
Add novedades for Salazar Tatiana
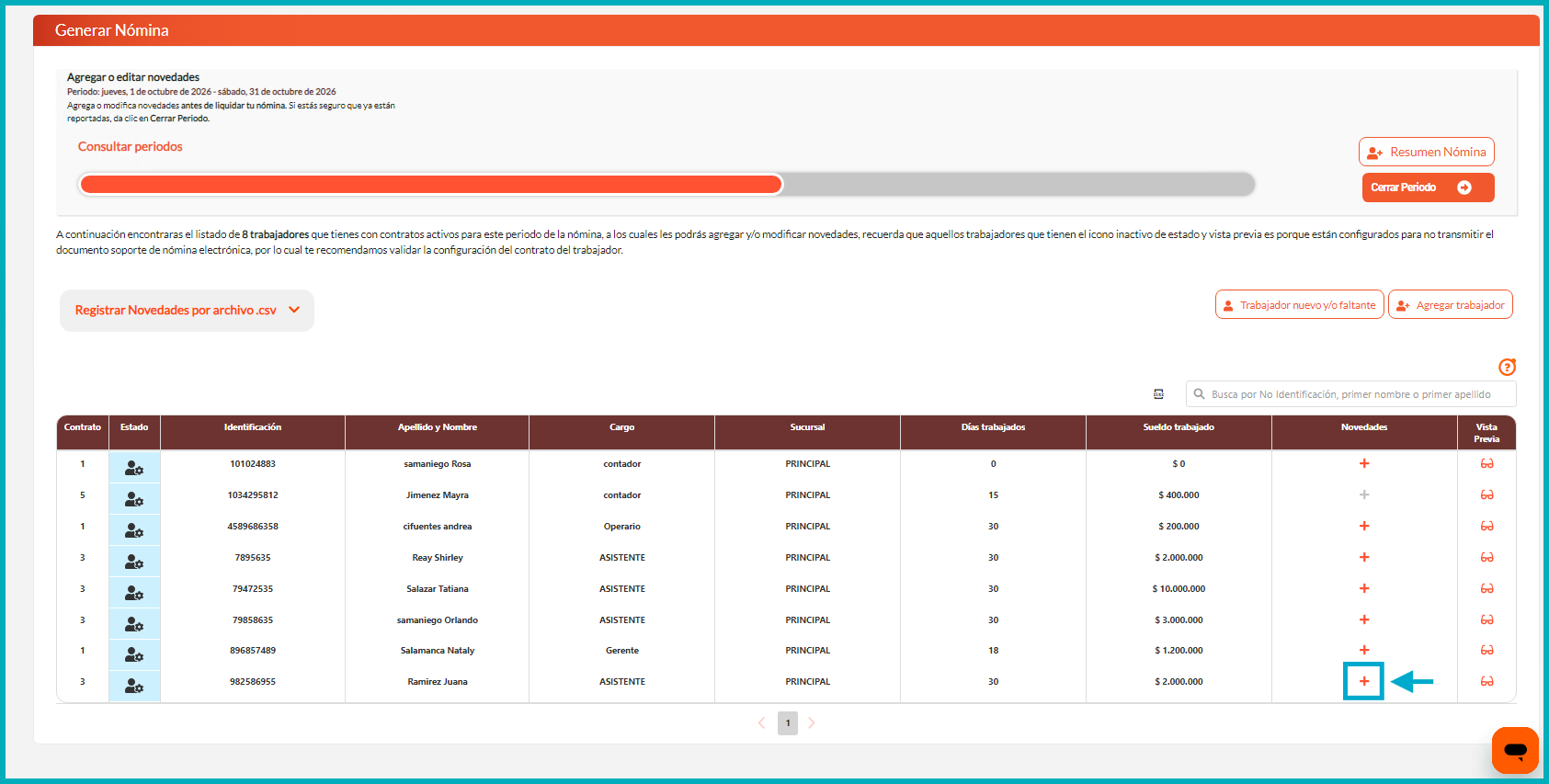click(1364, 589)
